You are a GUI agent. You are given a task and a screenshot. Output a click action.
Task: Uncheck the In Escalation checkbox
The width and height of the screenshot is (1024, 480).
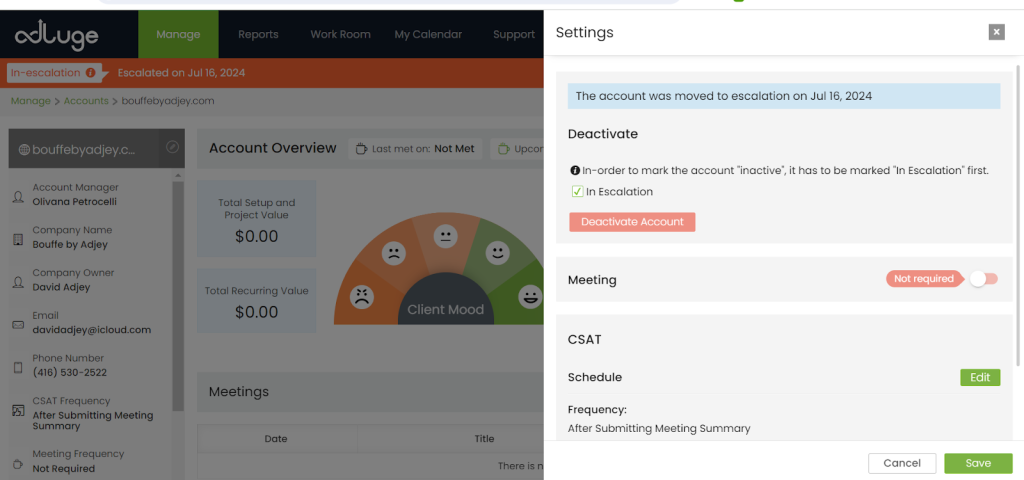point(576,192)
